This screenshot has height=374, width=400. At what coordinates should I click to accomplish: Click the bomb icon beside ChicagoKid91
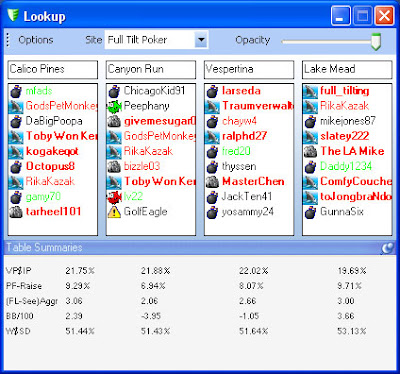pos(114,91)
